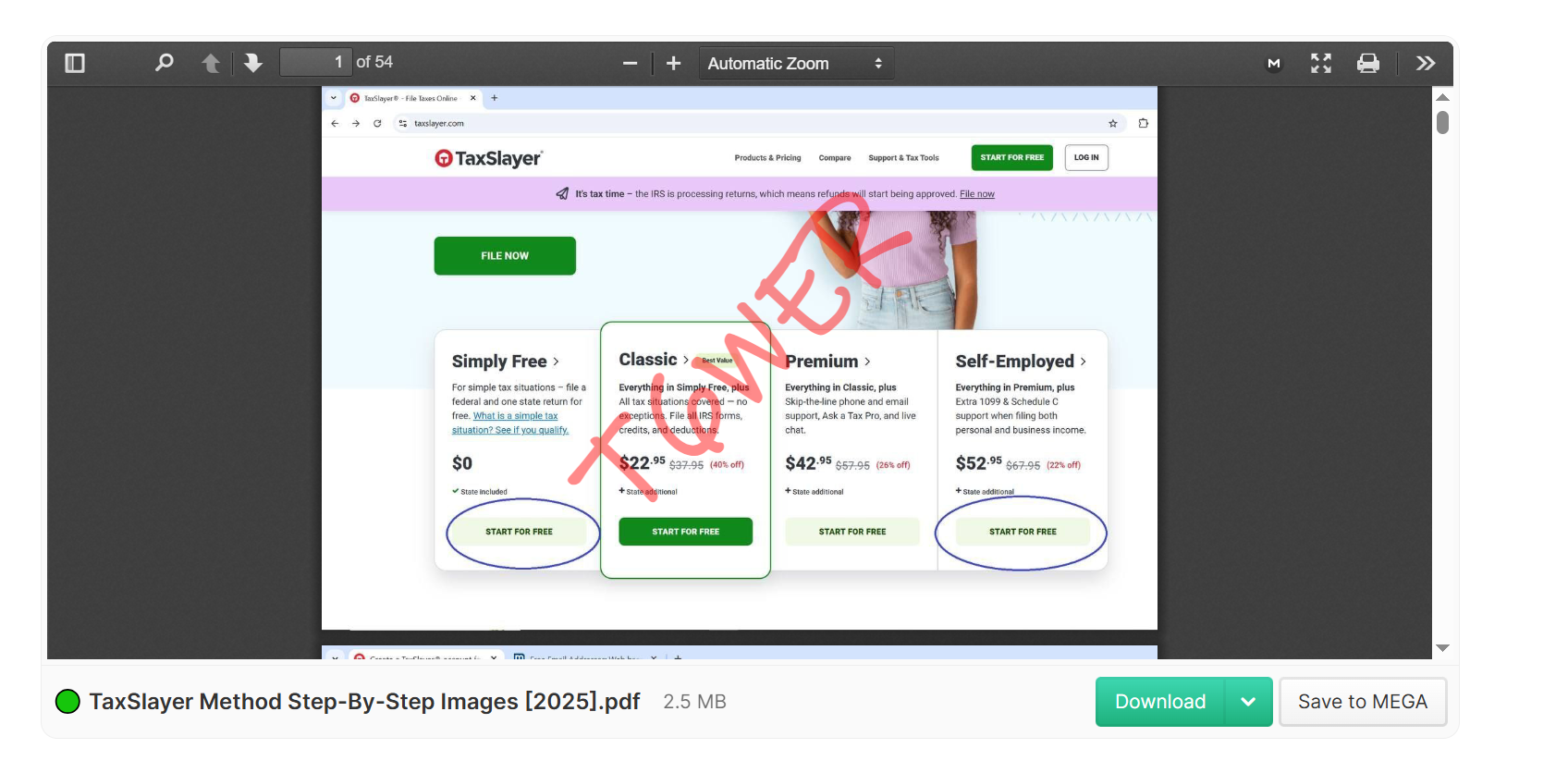Open the Compare menu item

pos(835,158)
